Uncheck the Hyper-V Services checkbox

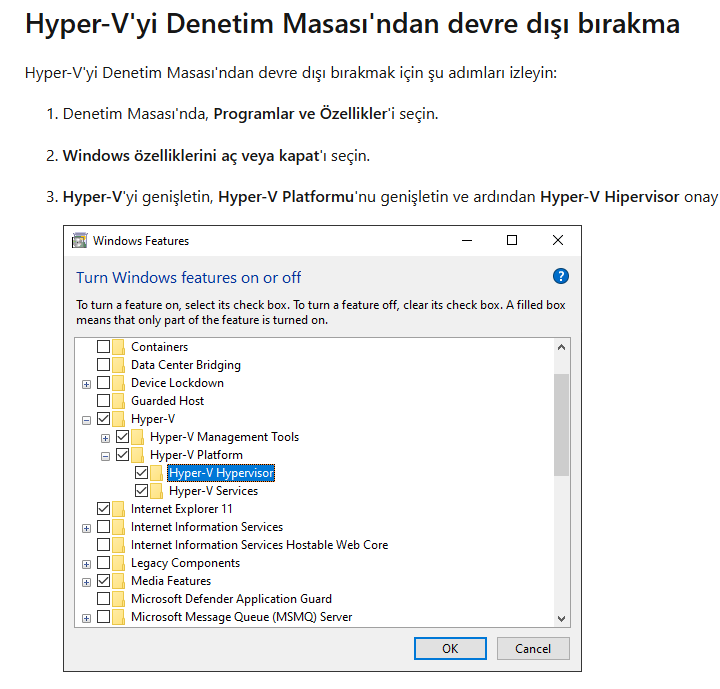[x=141, y=491]
